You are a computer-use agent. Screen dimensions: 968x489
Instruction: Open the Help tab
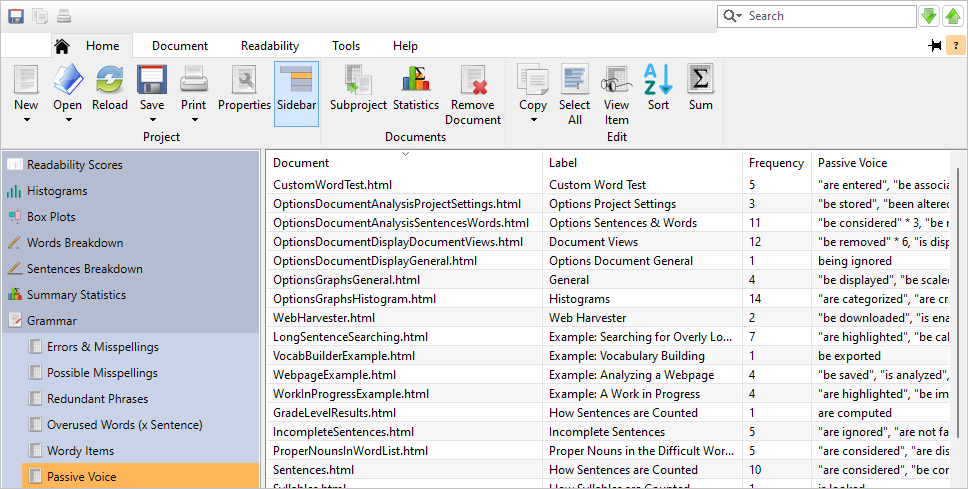405,46
